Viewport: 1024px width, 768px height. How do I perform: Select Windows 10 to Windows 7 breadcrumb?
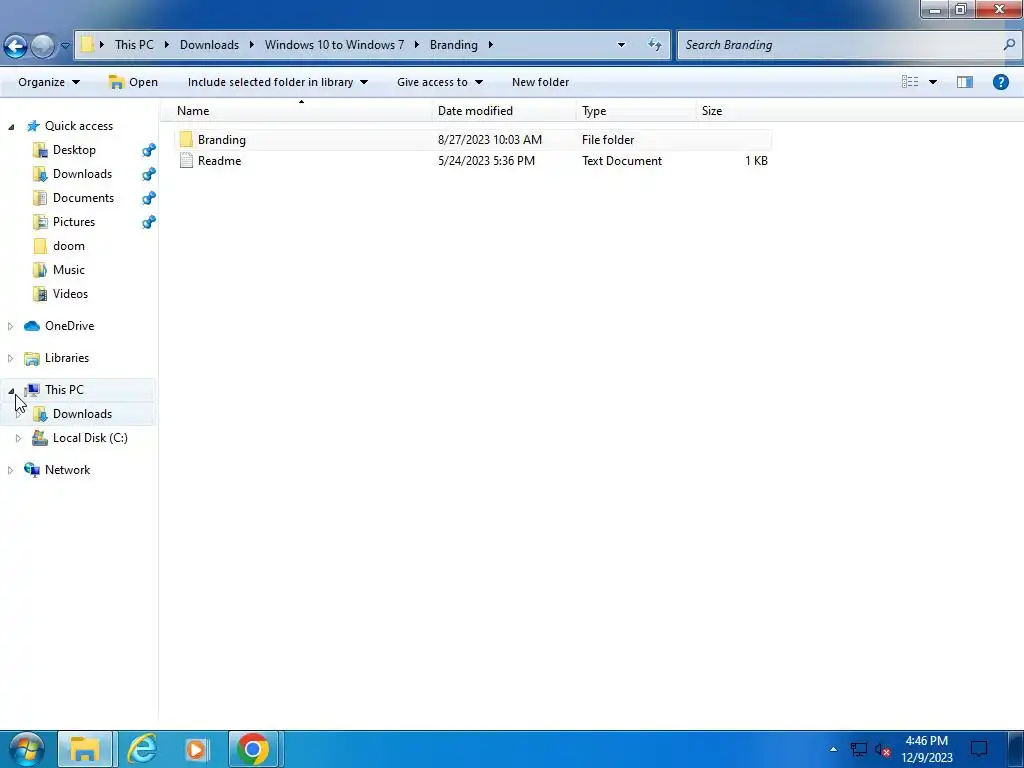point(334,44)
